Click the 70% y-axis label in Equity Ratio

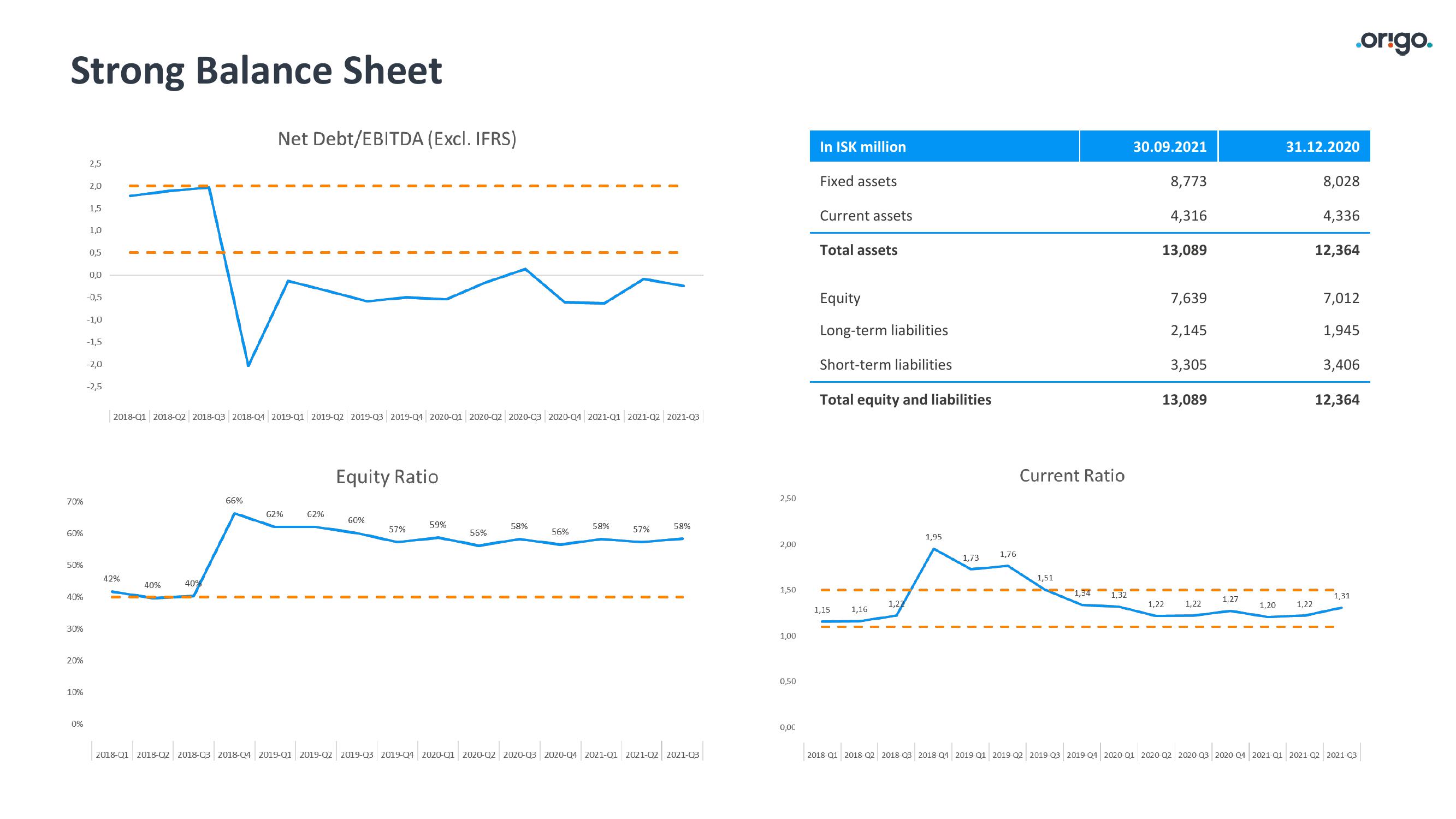click(x=75, y=502)
